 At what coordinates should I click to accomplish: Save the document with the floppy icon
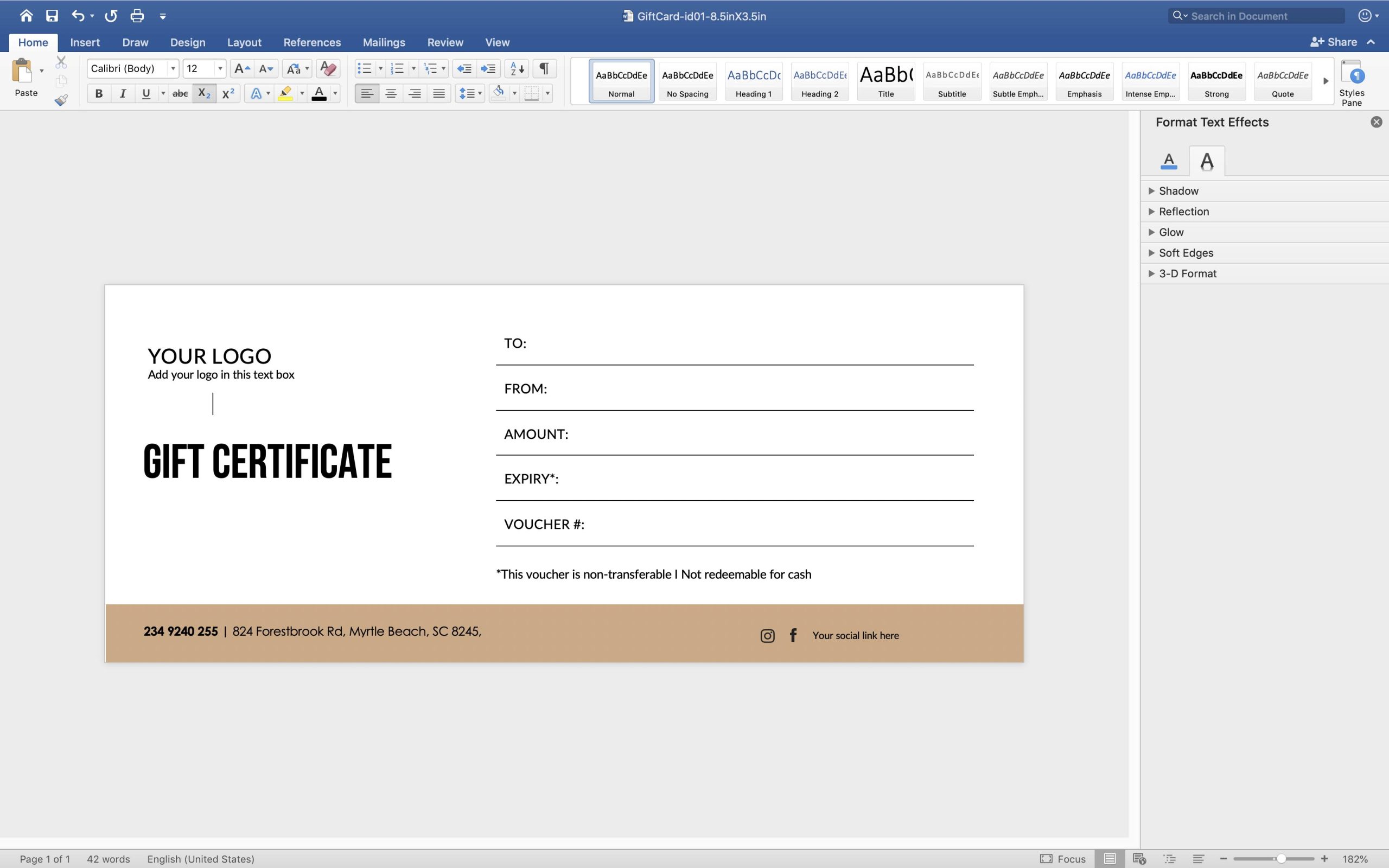pos(52,16)
